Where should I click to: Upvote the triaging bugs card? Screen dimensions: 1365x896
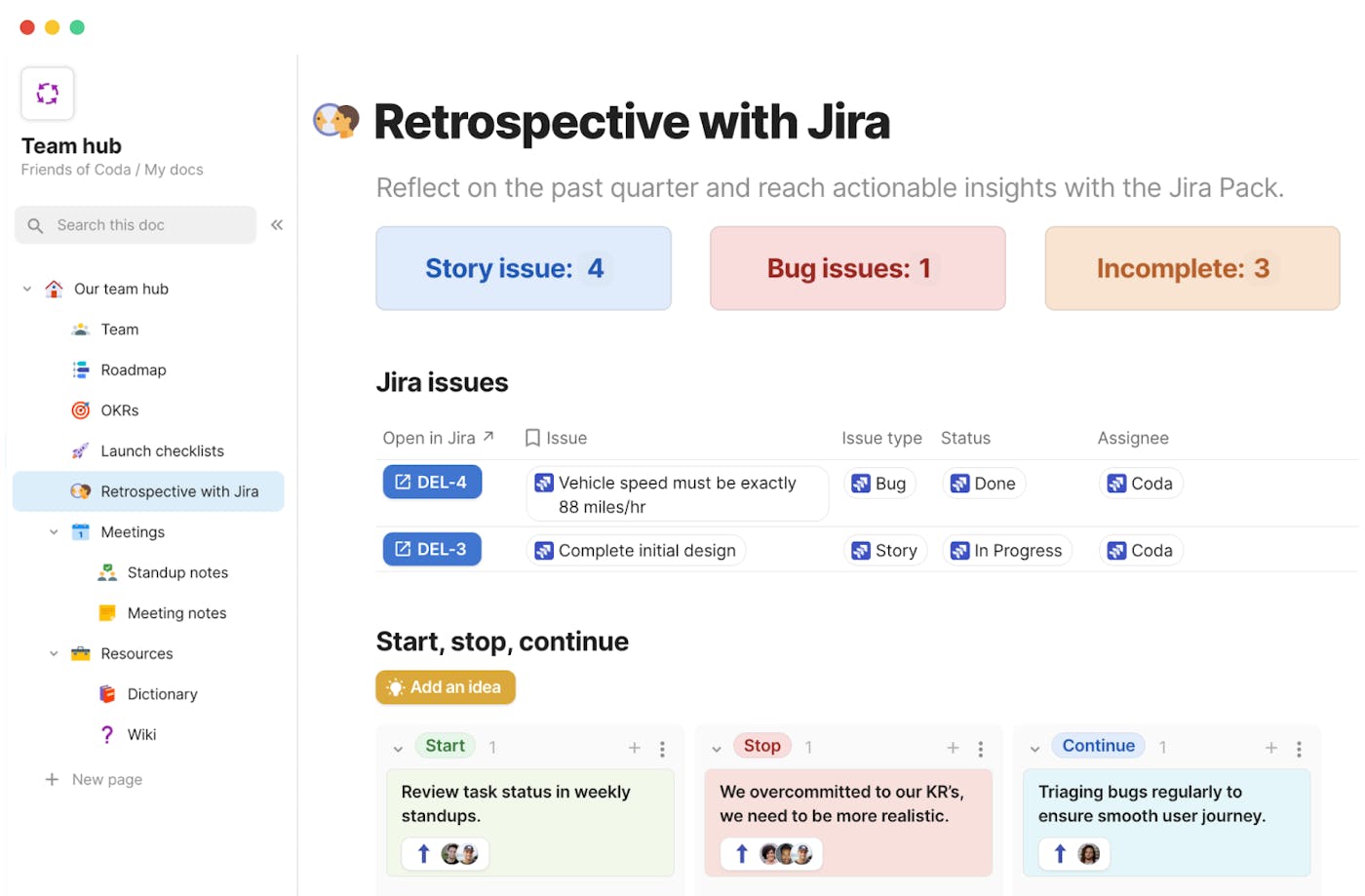point(1060,854)
